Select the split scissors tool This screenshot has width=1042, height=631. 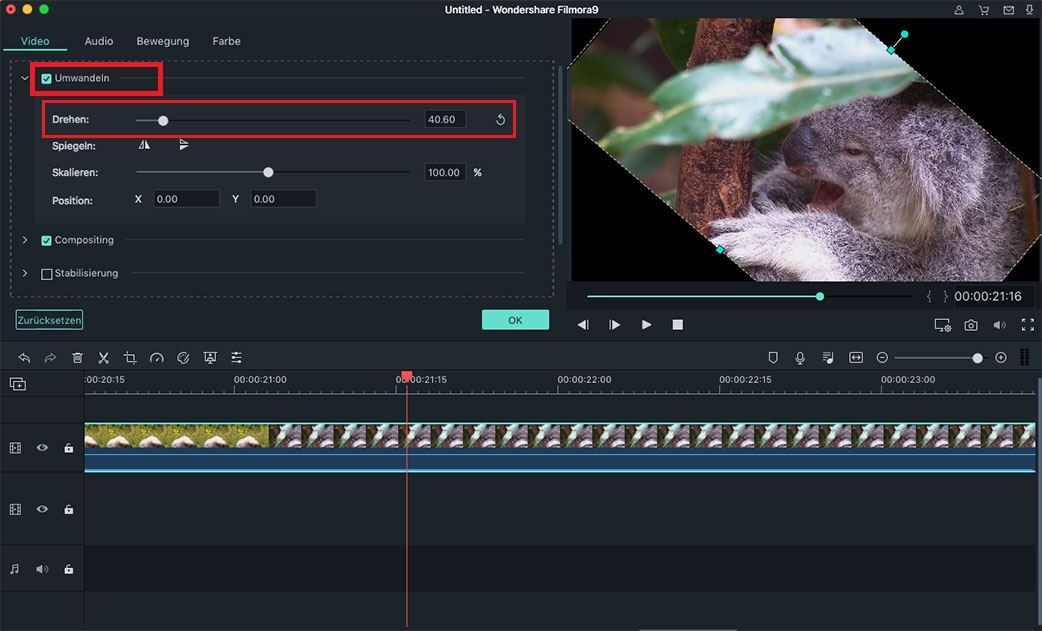(x=104, y=358)
